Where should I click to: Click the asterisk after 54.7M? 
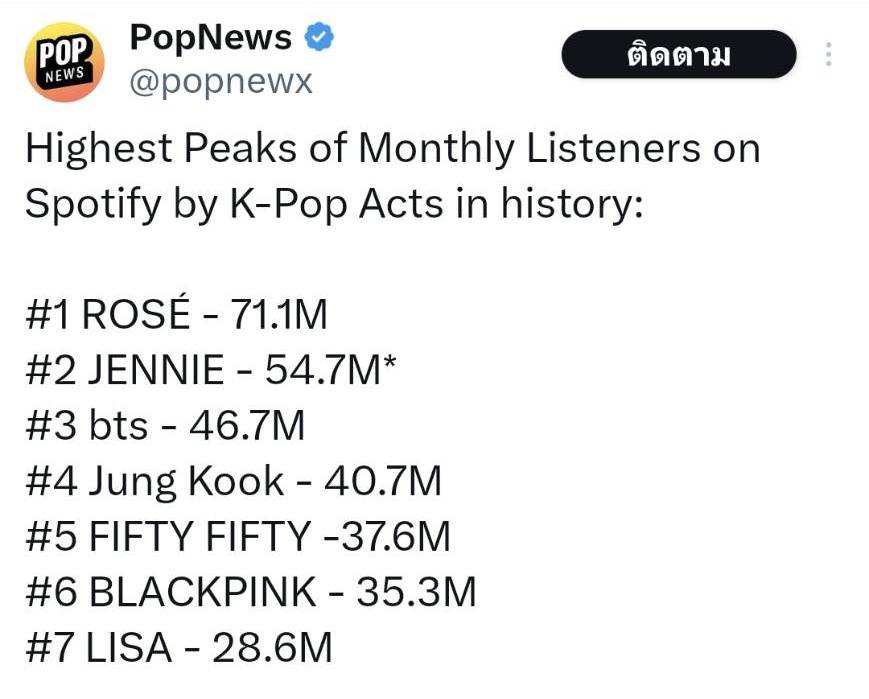[391, 366]
